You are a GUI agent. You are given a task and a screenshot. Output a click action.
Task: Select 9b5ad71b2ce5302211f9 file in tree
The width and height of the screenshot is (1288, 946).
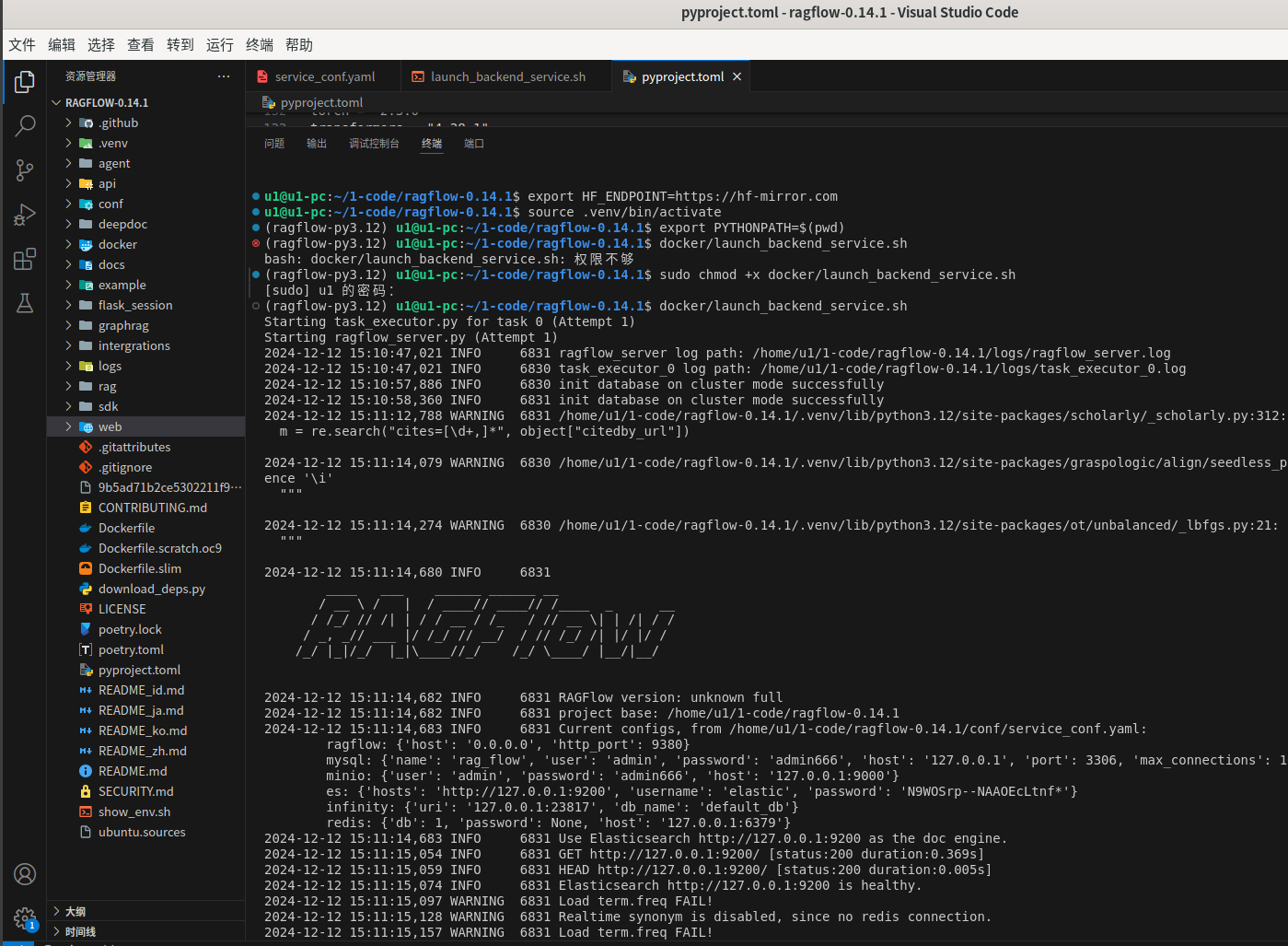point(146,487)
